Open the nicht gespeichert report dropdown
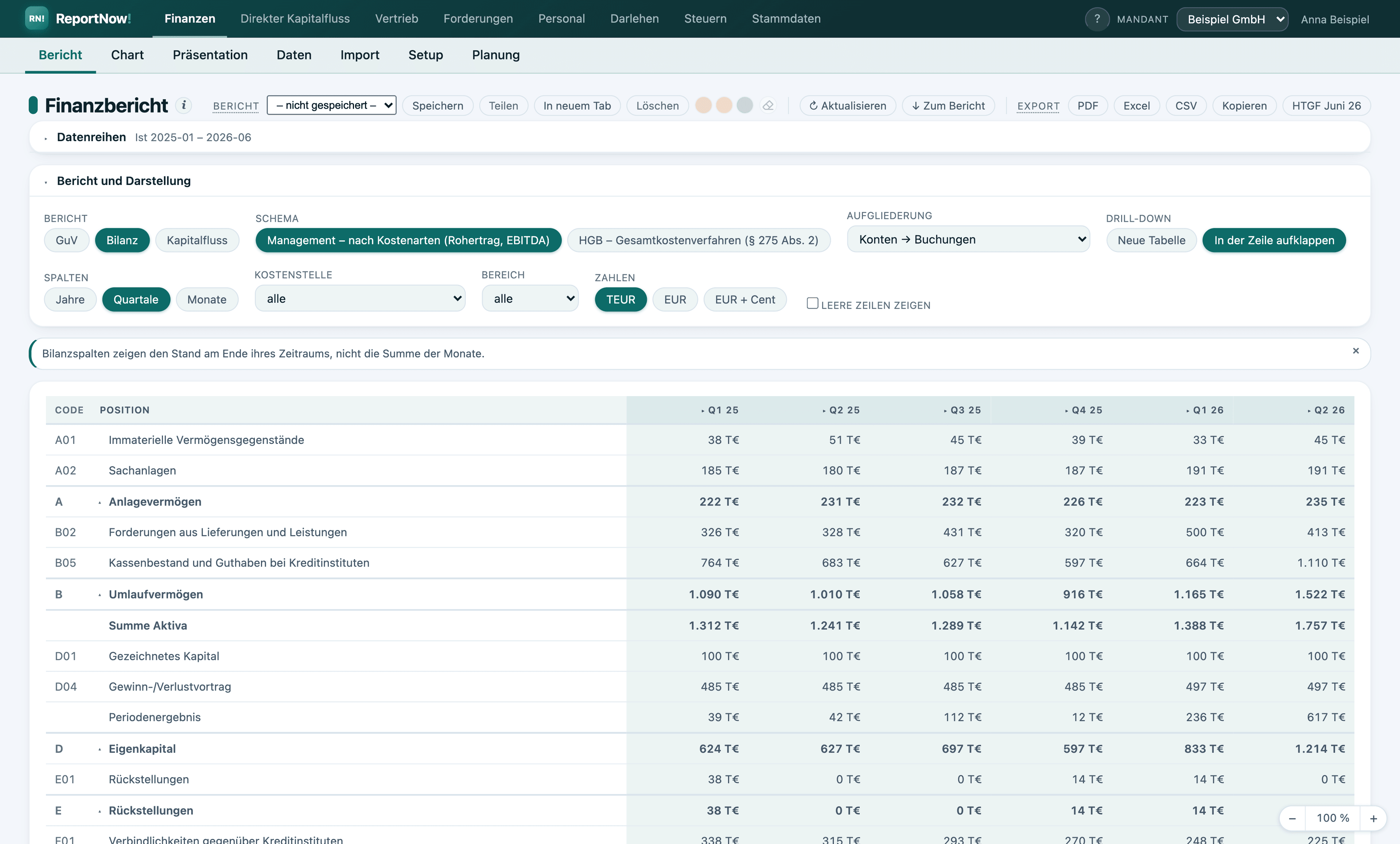1400x844 pixels. [x=332, y=105]
